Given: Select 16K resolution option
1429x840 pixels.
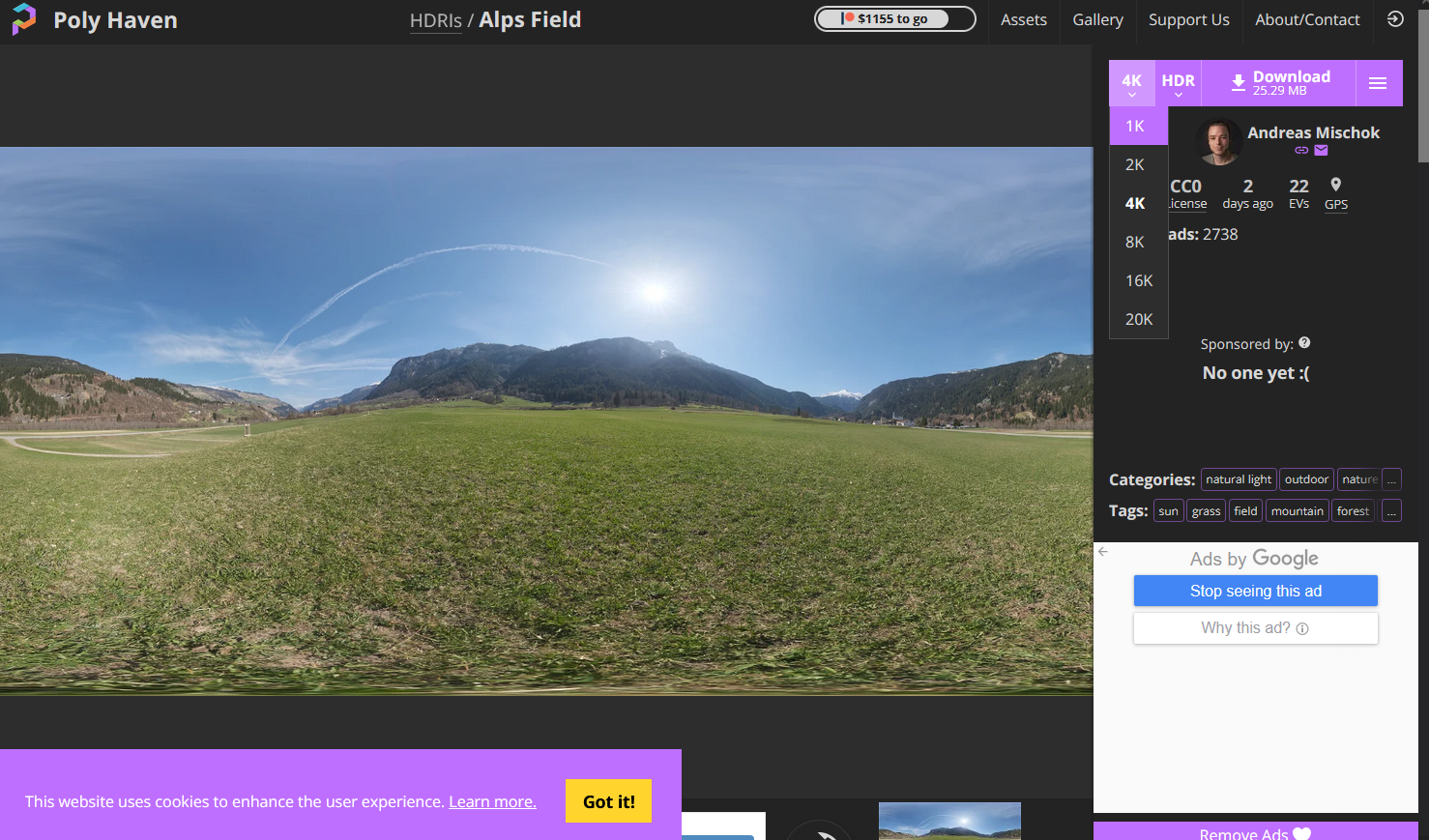Looking at the screenshot, I should coord(1138,280).
